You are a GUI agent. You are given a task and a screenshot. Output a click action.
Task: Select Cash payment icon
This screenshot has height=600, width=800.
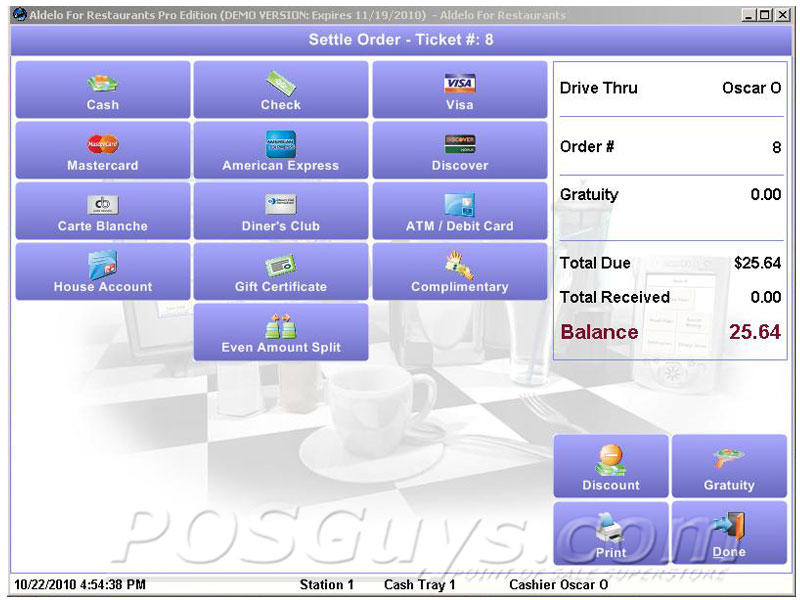click(x=103, y=83)
